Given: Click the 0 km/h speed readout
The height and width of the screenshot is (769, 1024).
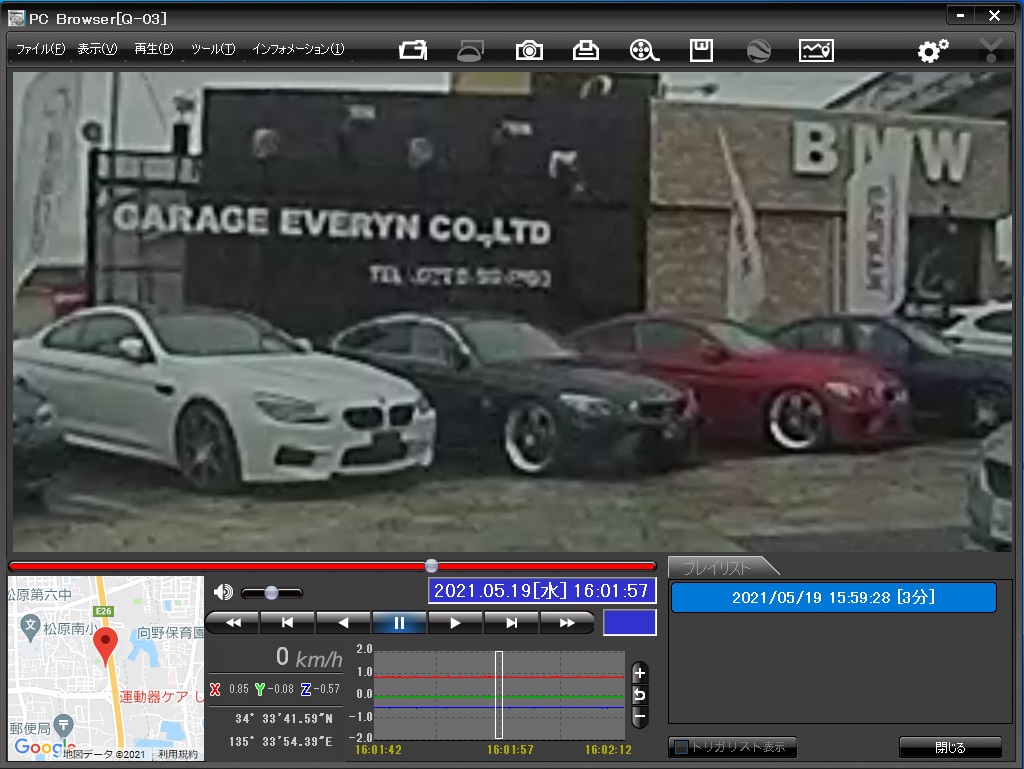Looking at the screenshot, I should (x=309, y=657).
